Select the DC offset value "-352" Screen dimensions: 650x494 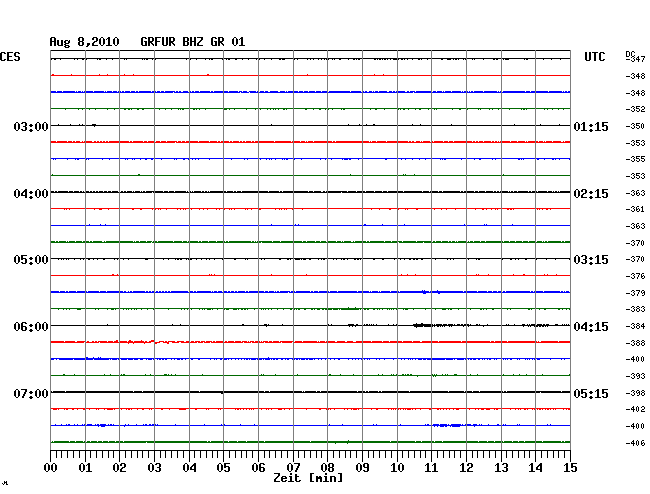(x=635, y=109)
